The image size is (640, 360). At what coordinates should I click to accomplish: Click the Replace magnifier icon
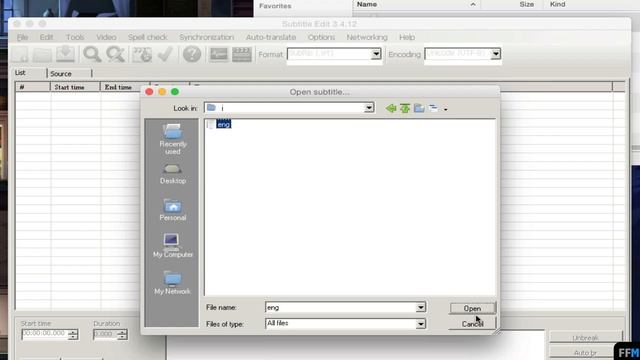(x=116, y=54)
